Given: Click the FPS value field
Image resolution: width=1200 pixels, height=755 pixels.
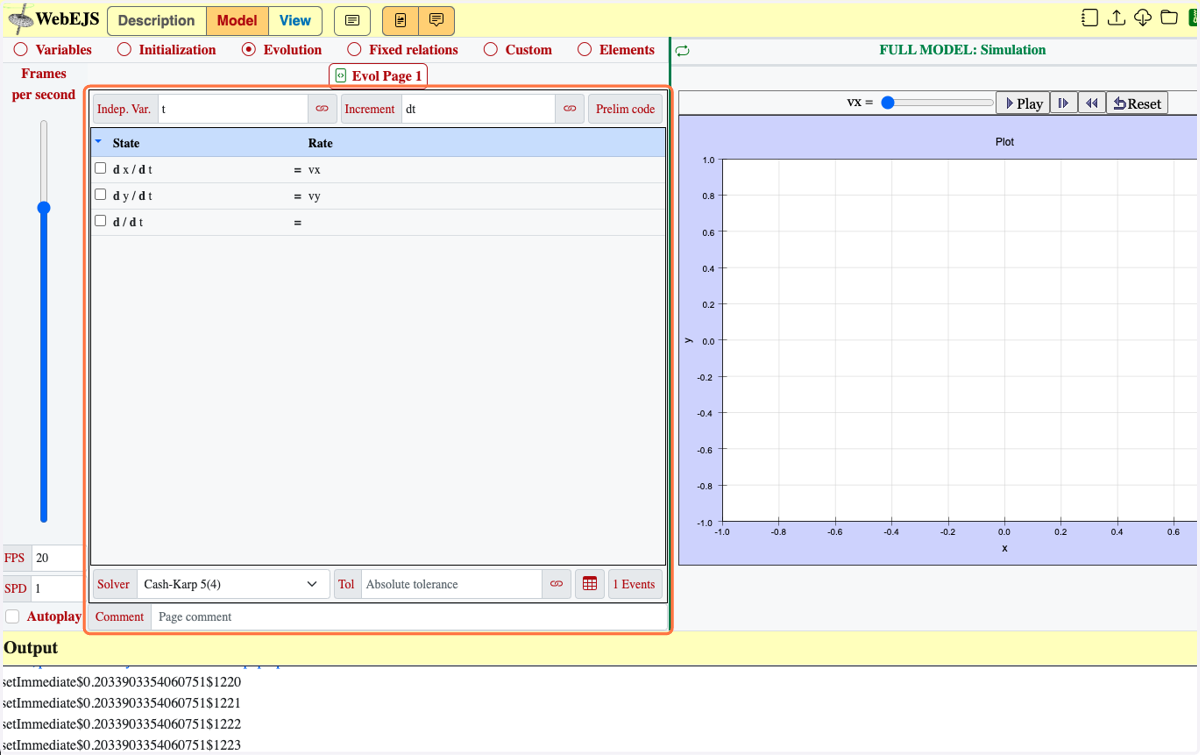Looking at the screenshot, I should (x=57, y=558).
